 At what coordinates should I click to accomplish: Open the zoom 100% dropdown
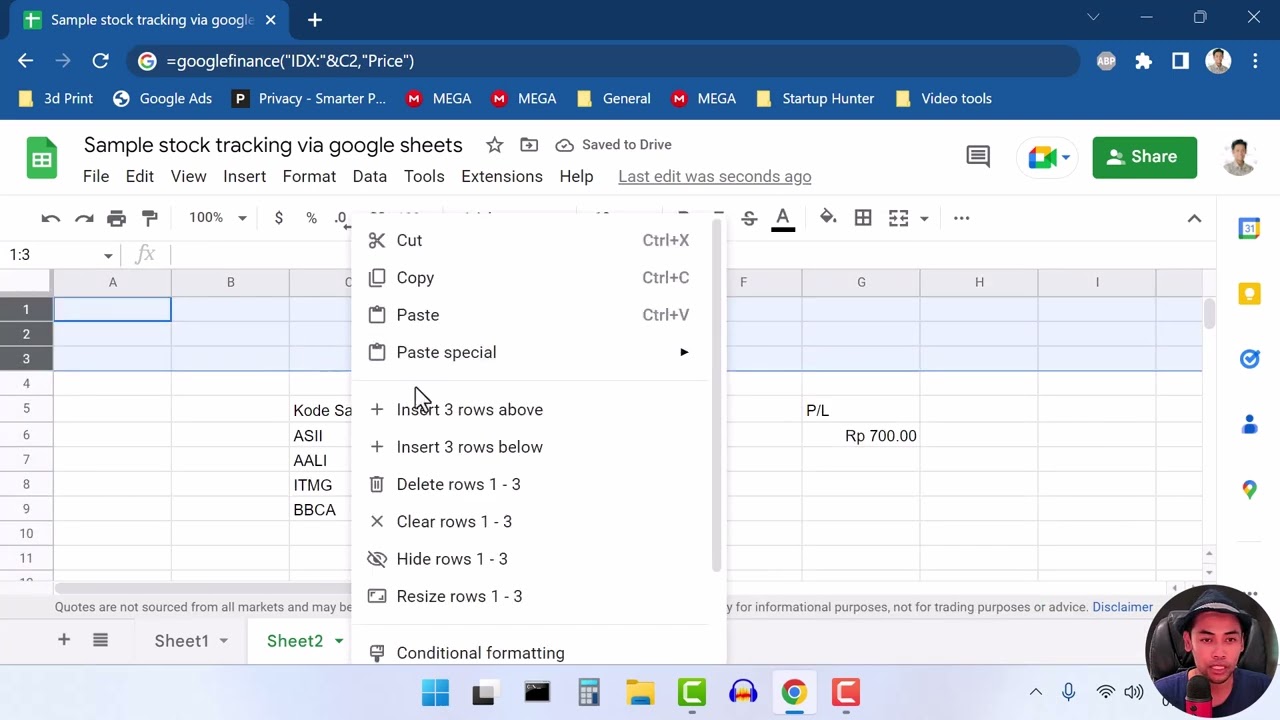[x=218, y=218]
